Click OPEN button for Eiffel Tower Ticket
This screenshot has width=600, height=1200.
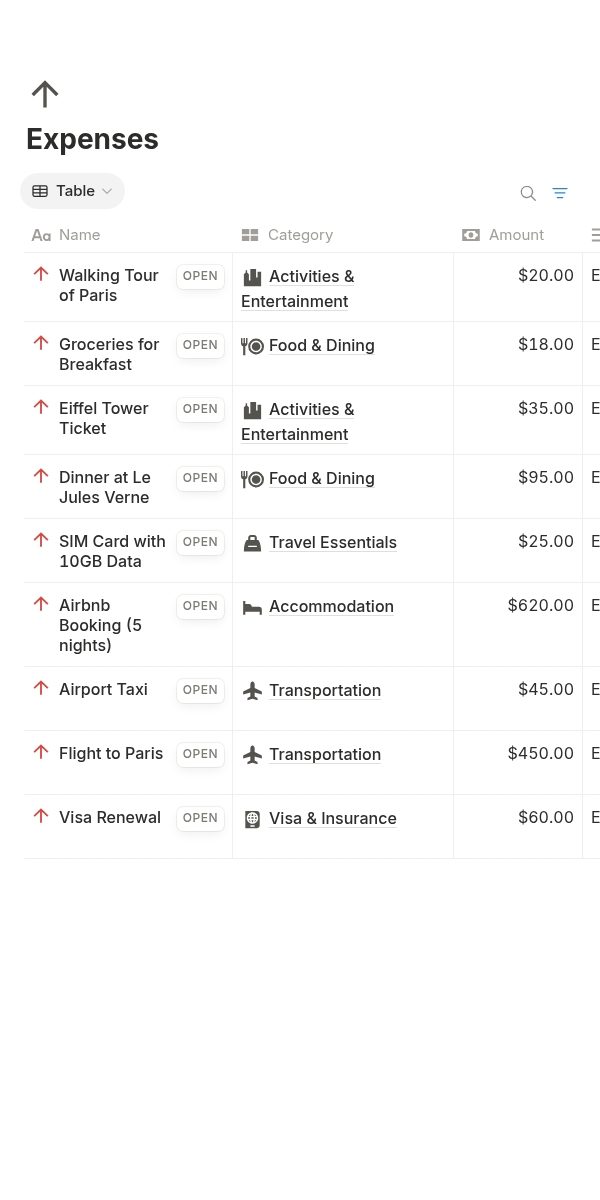200,409
